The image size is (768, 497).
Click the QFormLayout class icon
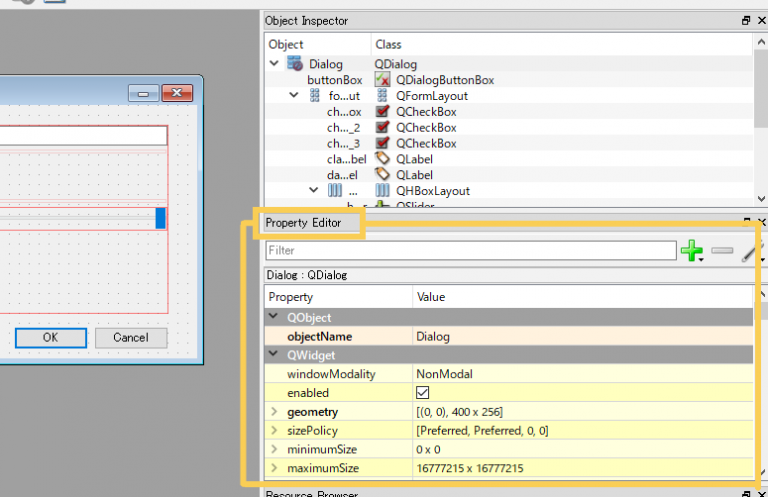(x=383, y=95)
